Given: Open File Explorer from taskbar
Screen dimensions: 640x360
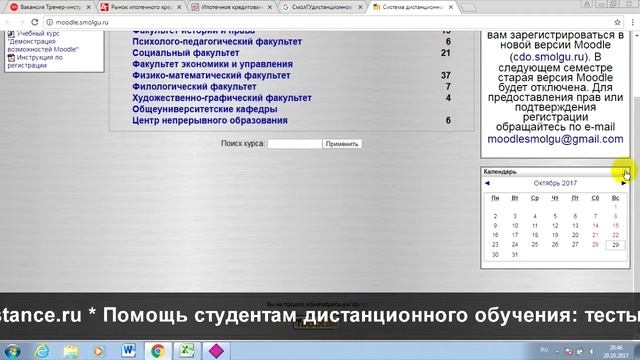Looking at the screenshot, I should [x=71, y=351].
